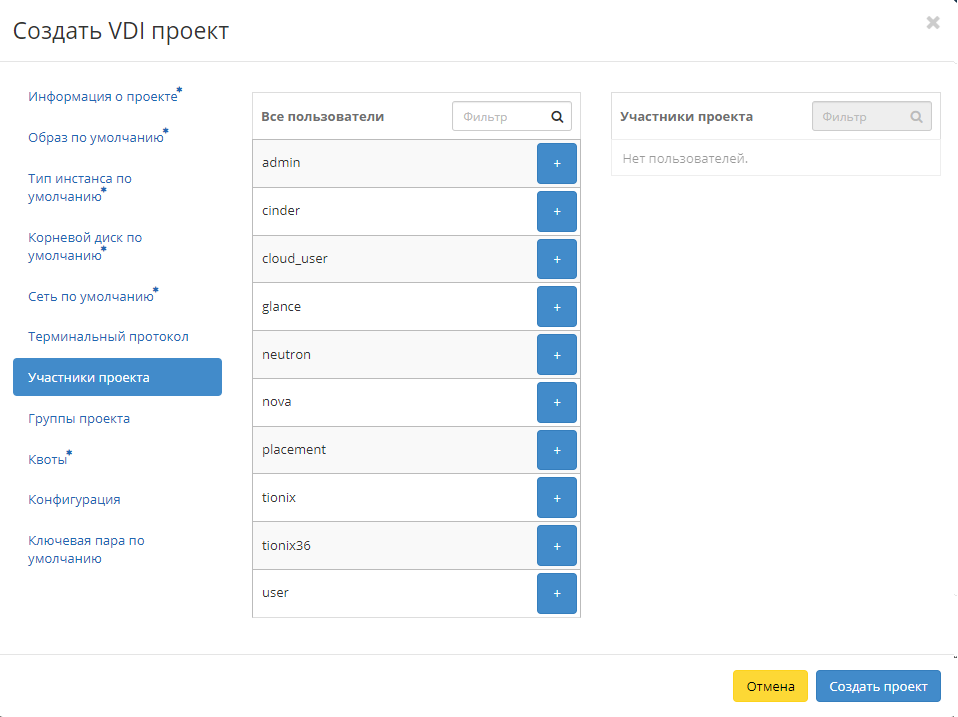Select Терминальный протокол tab
The width and height of the screenshot is (958, 717).
point(108,337)
